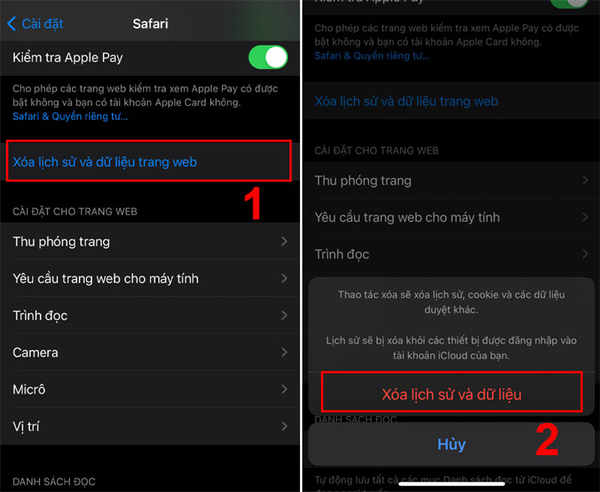Open Yêu cầu trang web cho máy tính chevron
The image size is (600, 492).
[284, 279]
